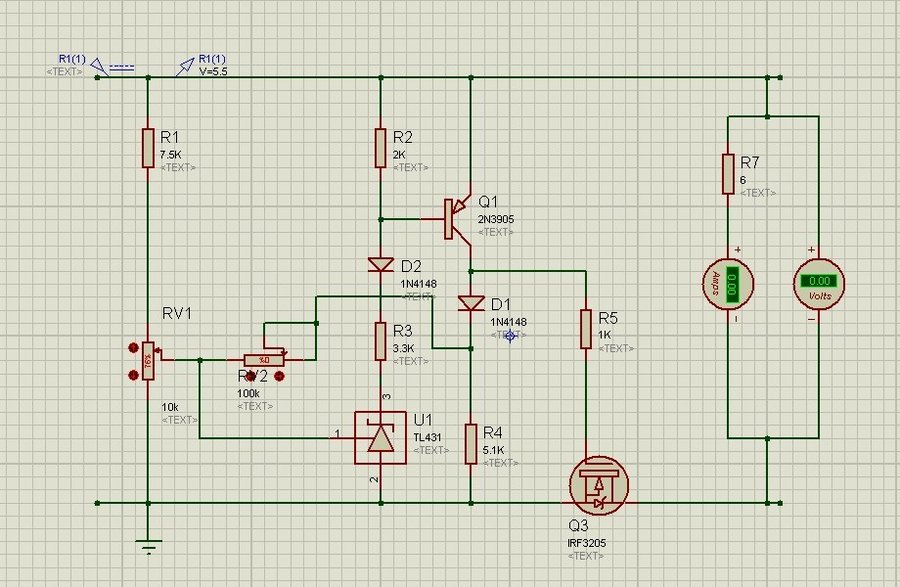Select the U1 TL431 regulator symbol
The image size is (900, 587).
[x=380, y=437]
